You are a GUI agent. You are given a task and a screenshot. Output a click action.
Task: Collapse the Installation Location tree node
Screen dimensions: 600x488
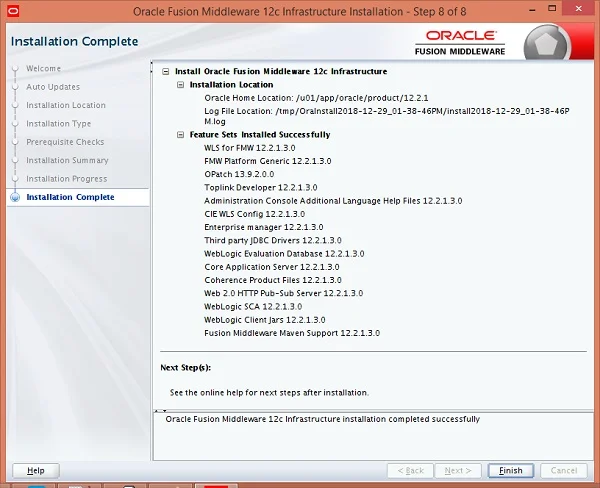click(180, 85)
